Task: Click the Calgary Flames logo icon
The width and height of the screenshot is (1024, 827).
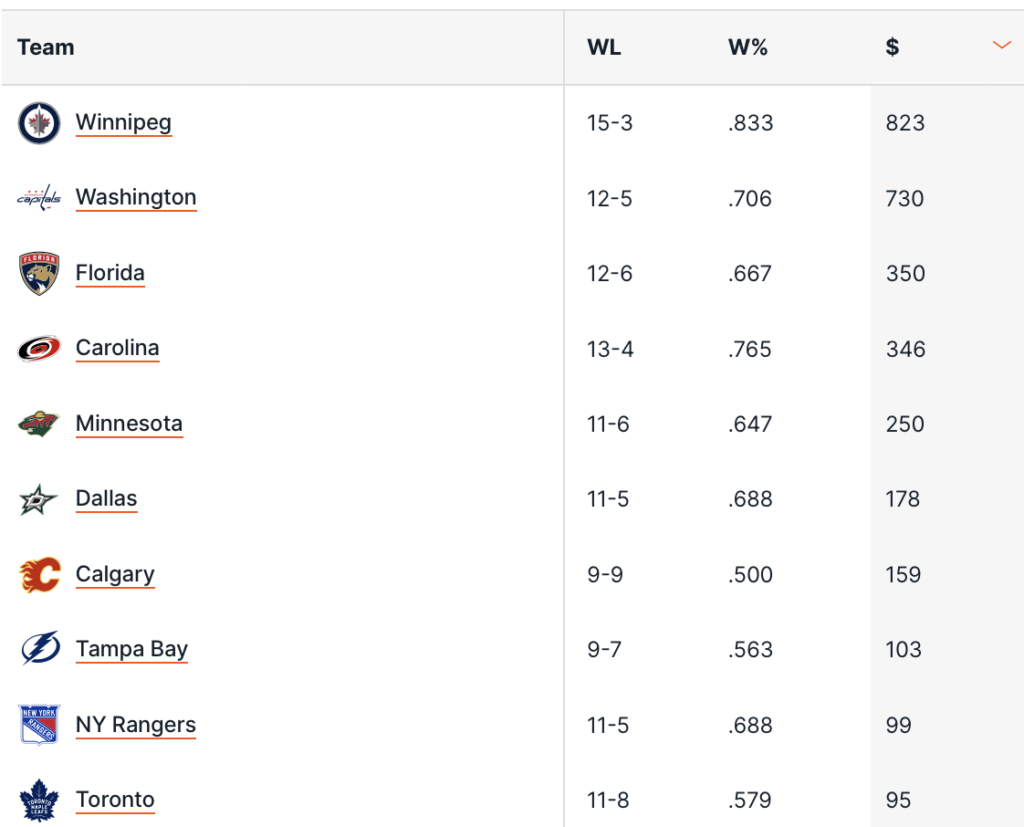Action: pos(39,575)
